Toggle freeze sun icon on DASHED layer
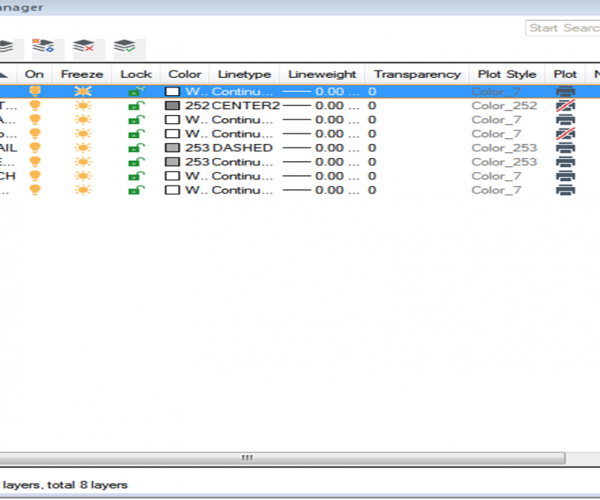Image resolution: width=600 pixels, height=500 pixels. coord(82,147)
